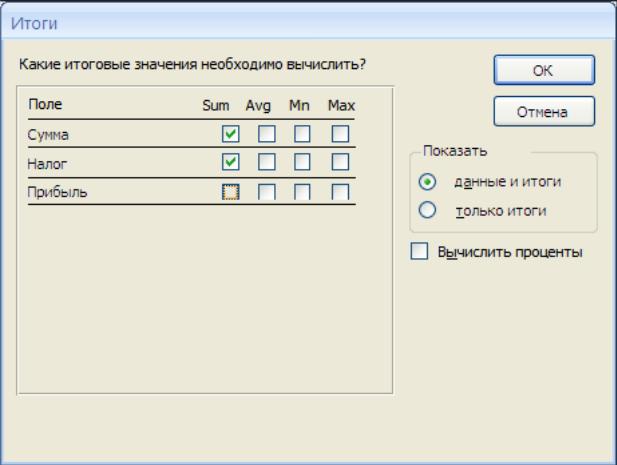Image resolution: width=617 pixels, height=465 pixels.
Task: Click the Прибыль field label
Action: (x=57, y=192)
